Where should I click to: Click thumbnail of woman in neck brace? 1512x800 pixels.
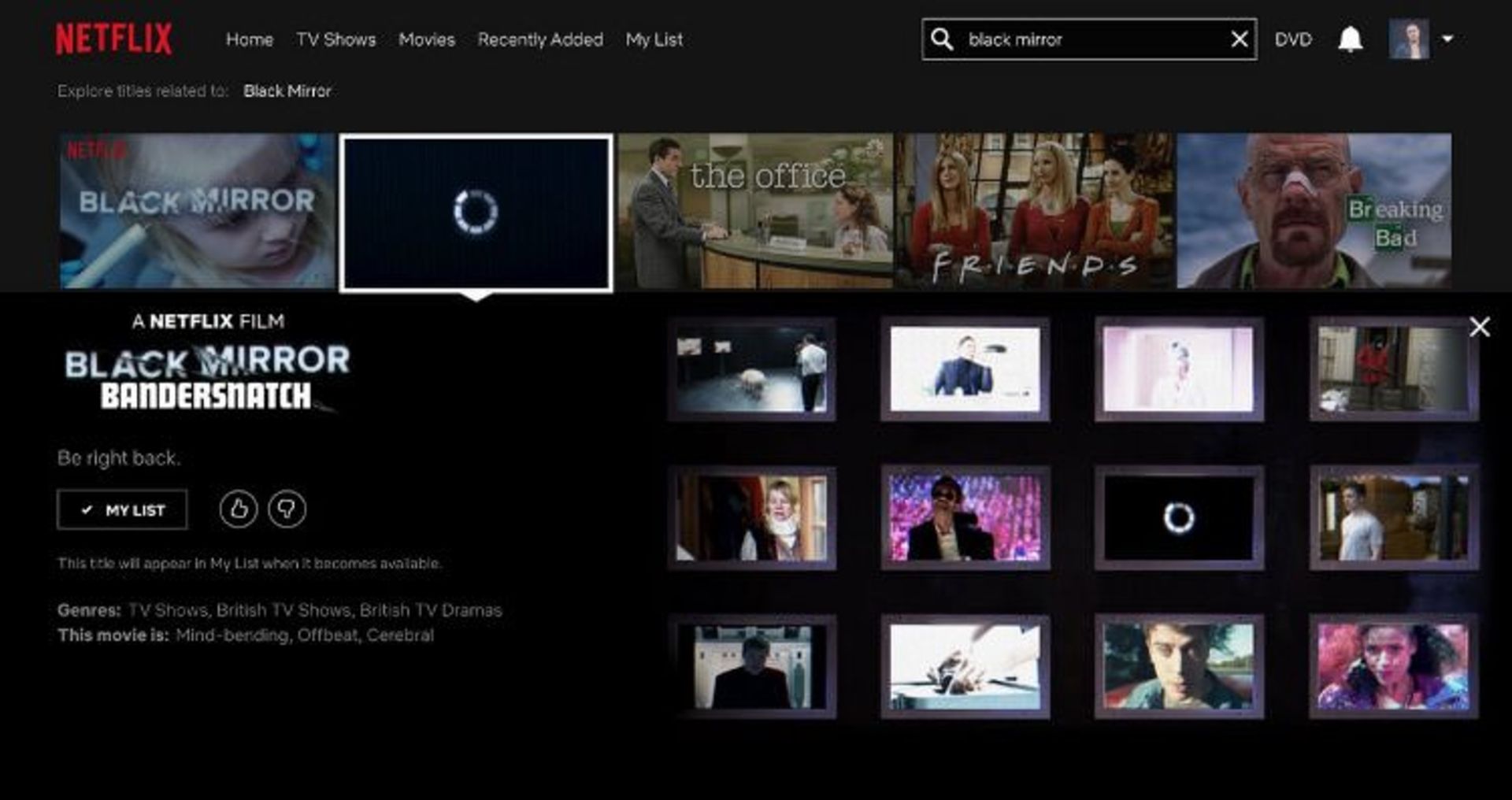tap(752, 518)
